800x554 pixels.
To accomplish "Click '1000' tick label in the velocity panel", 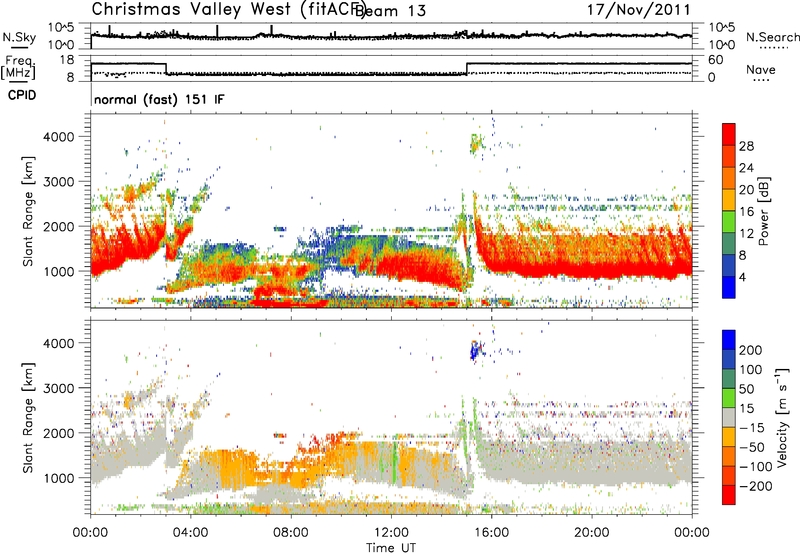I will [58, 478].
